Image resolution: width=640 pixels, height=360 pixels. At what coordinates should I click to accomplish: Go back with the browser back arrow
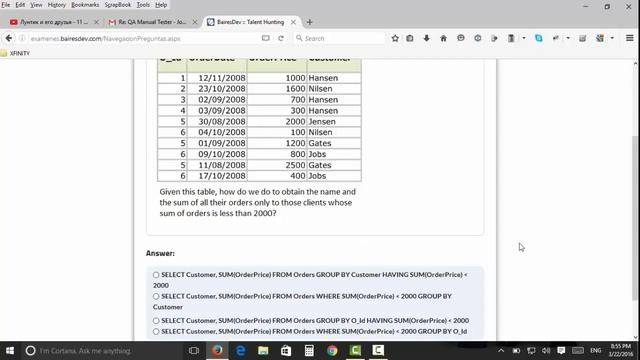pos(9,38)
